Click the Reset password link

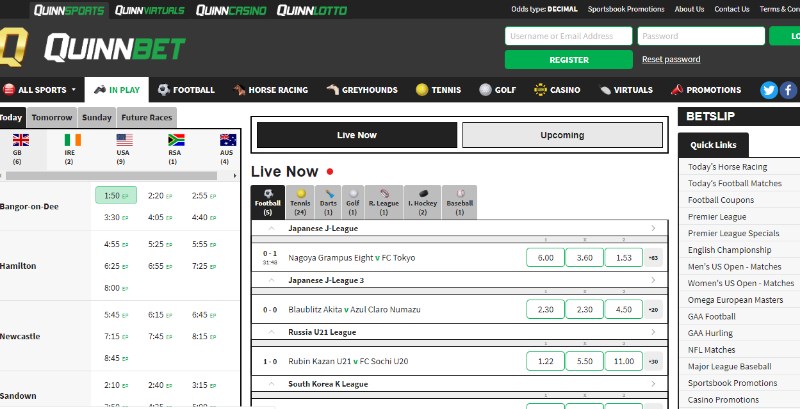click(x=671, y=60)
